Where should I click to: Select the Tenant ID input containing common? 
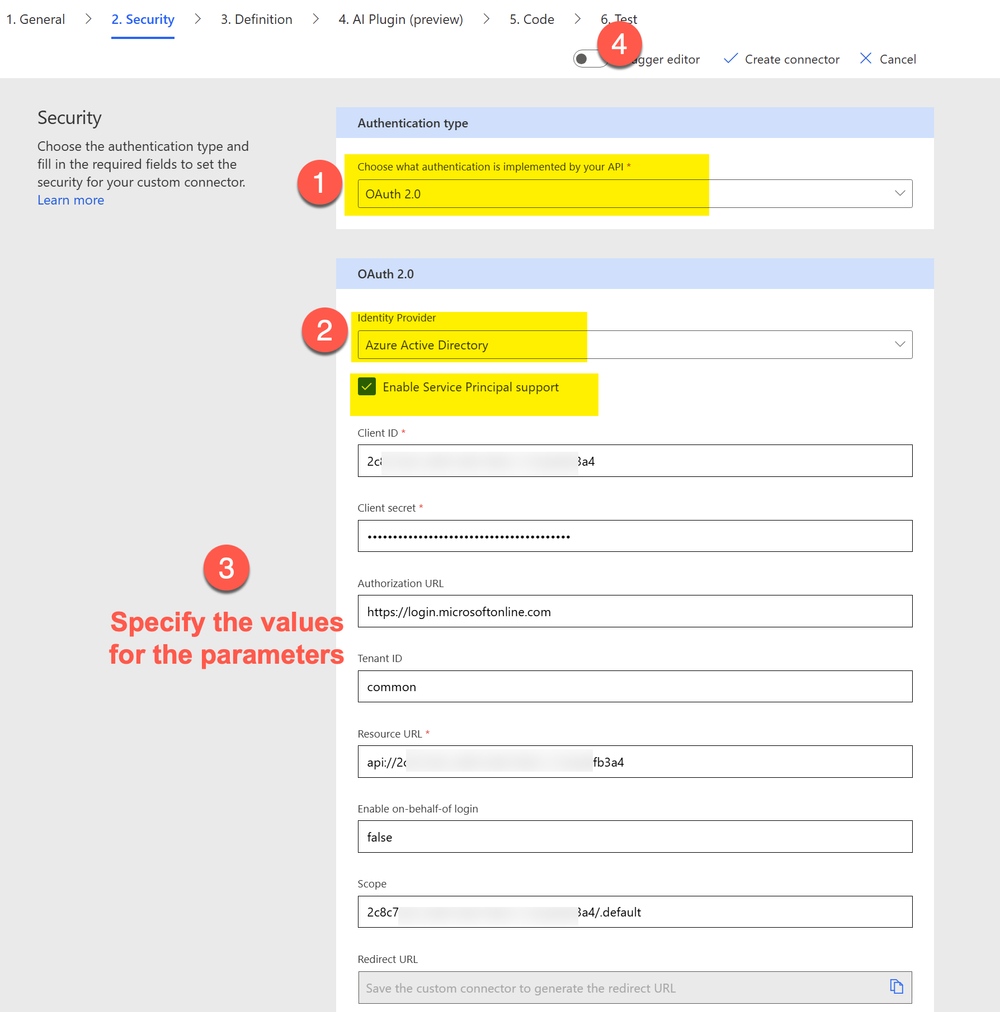pos(635,686)
